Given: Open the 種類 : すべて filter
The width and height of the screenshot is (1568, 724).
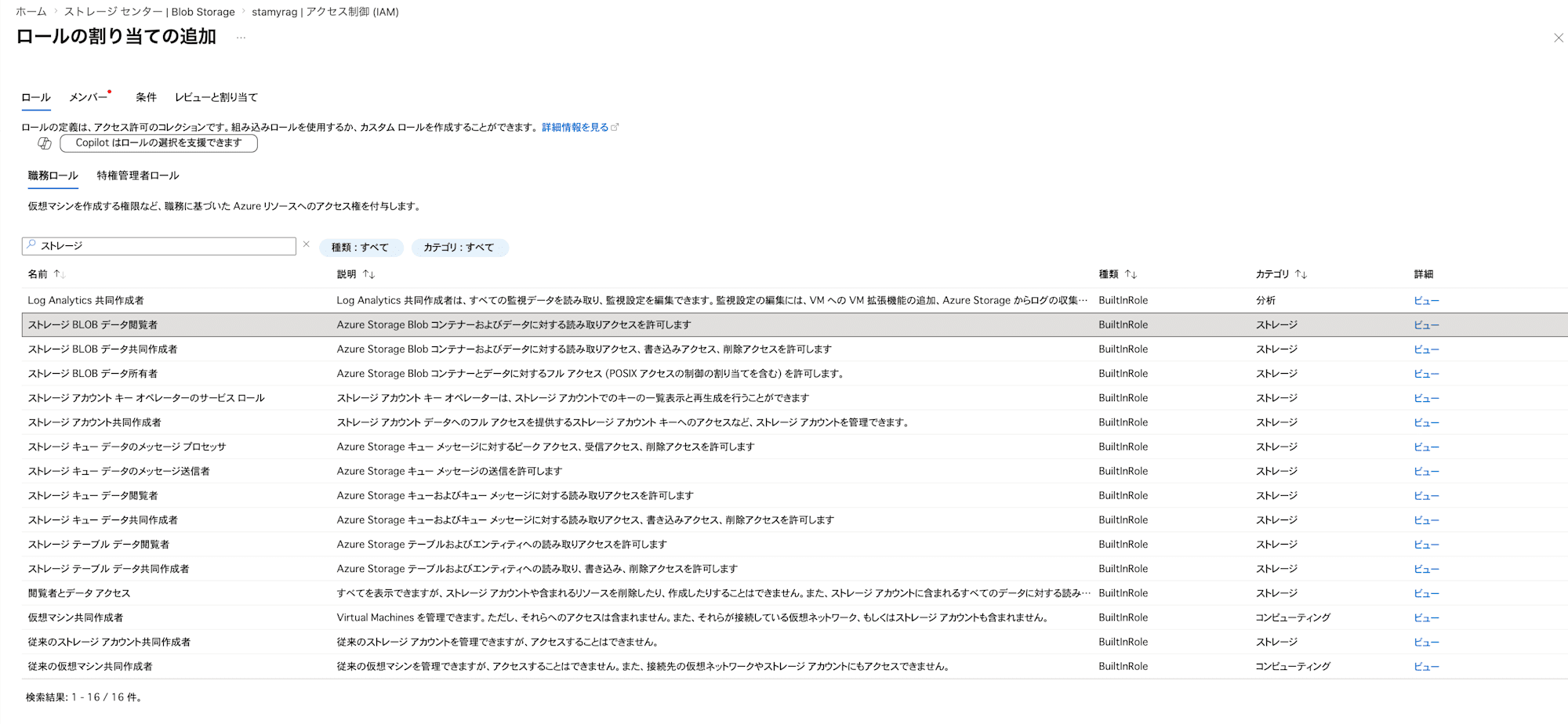Looking at the screenshot, I should 361,248.
